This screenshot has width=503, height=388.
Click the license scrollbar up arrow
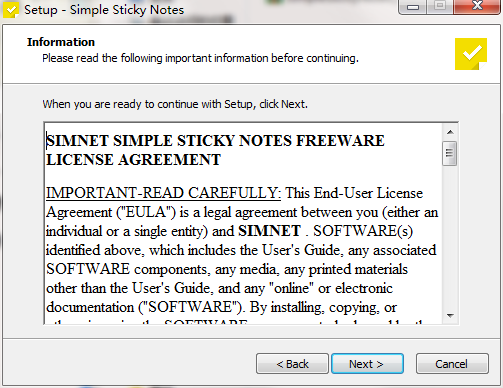coord(450,132)
